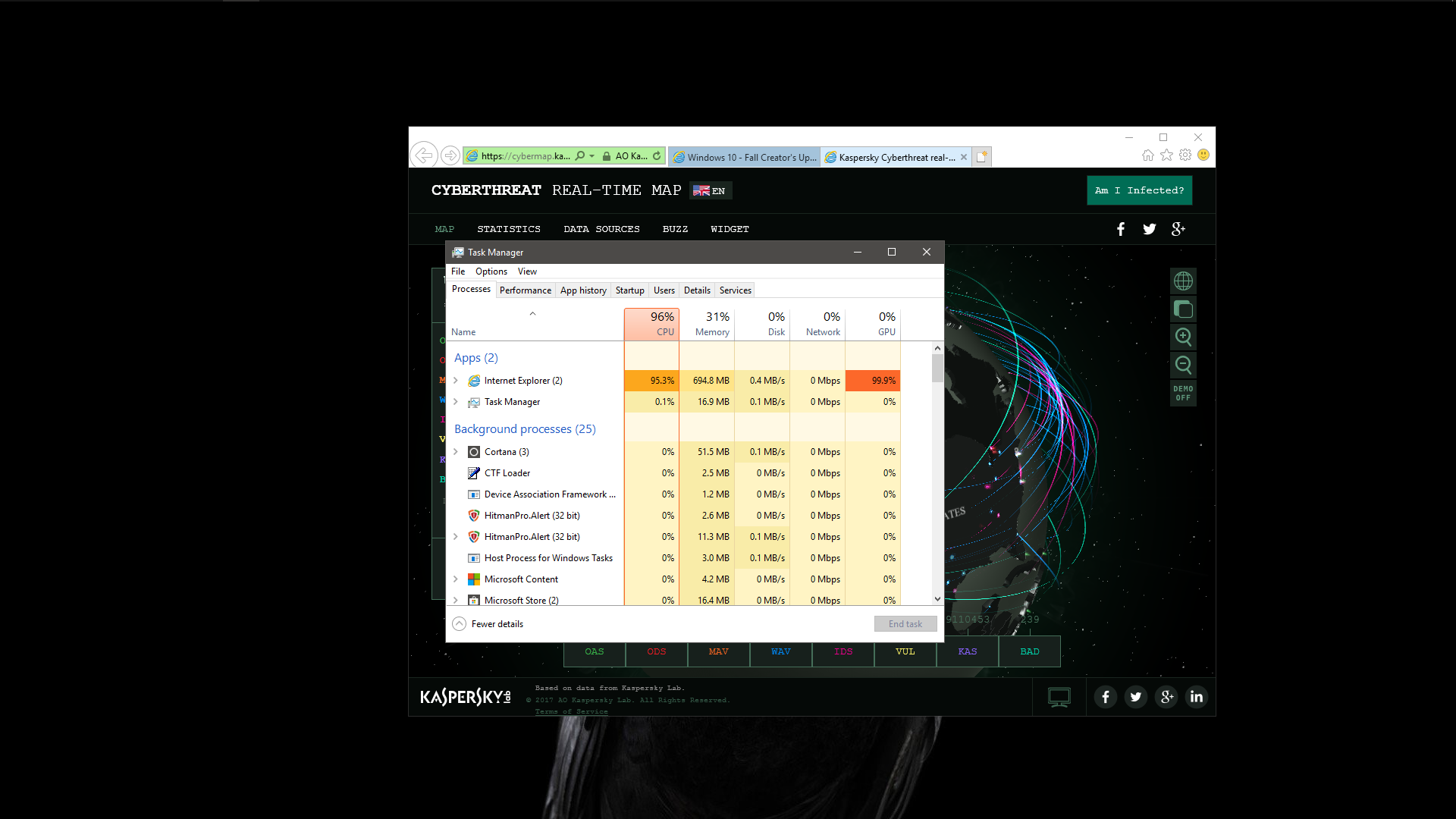
Task: Open the Options menu in Task Manager
Action: (x=491, y=271)
